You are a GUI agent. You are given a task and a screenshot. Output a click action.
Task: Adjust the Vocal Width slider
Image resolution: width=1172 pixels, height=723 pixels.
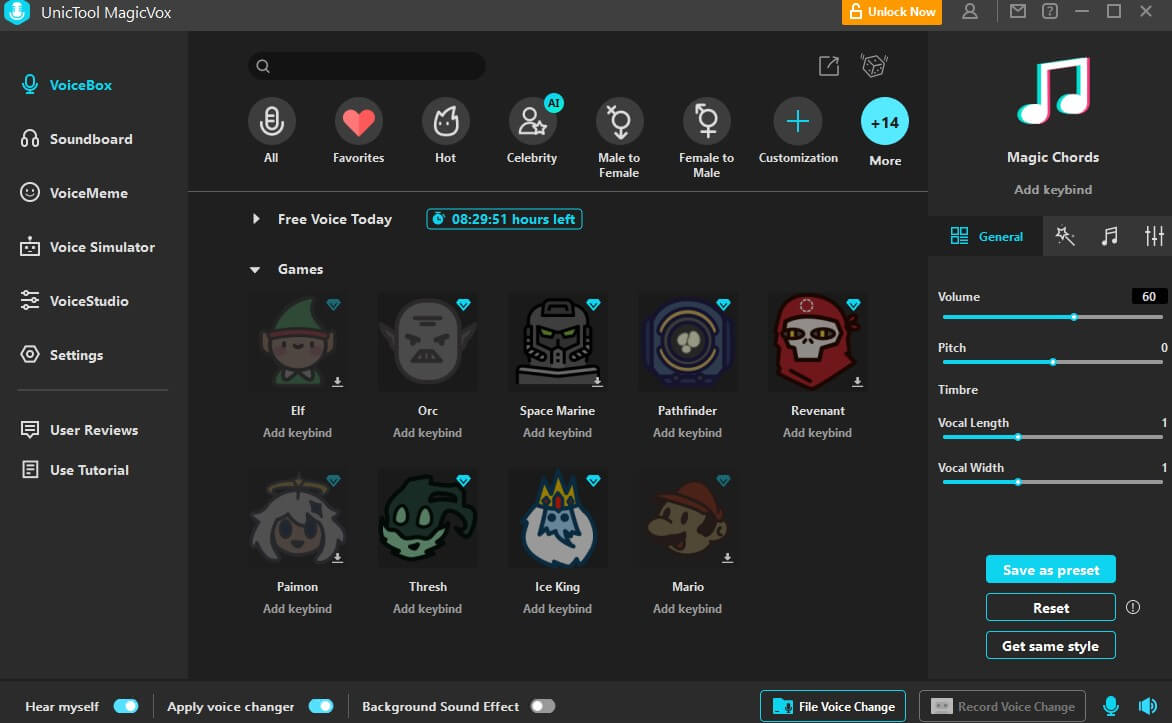[1052, 482]
